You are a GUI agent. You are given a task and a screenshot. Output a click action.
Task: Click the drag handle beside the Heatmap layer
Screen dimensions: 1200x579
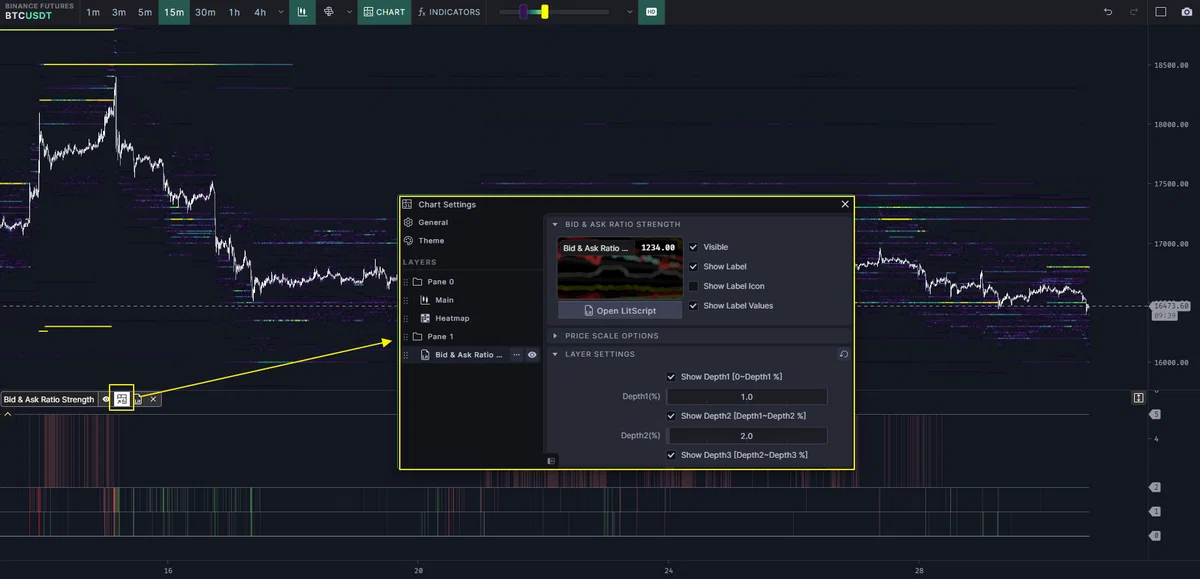tap(406, 318)
